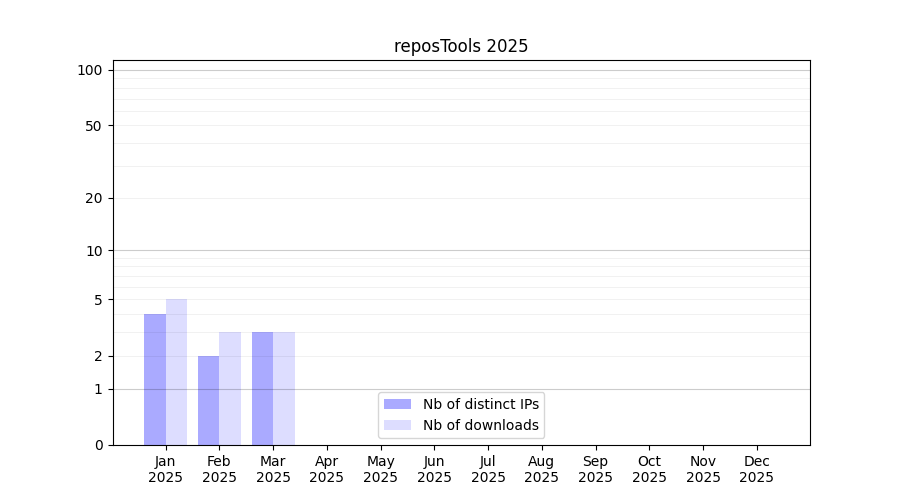This screenshot has width=900, height=500.
Task: Pick the Mar 2025 downloads bar
Action: [284, 388]
